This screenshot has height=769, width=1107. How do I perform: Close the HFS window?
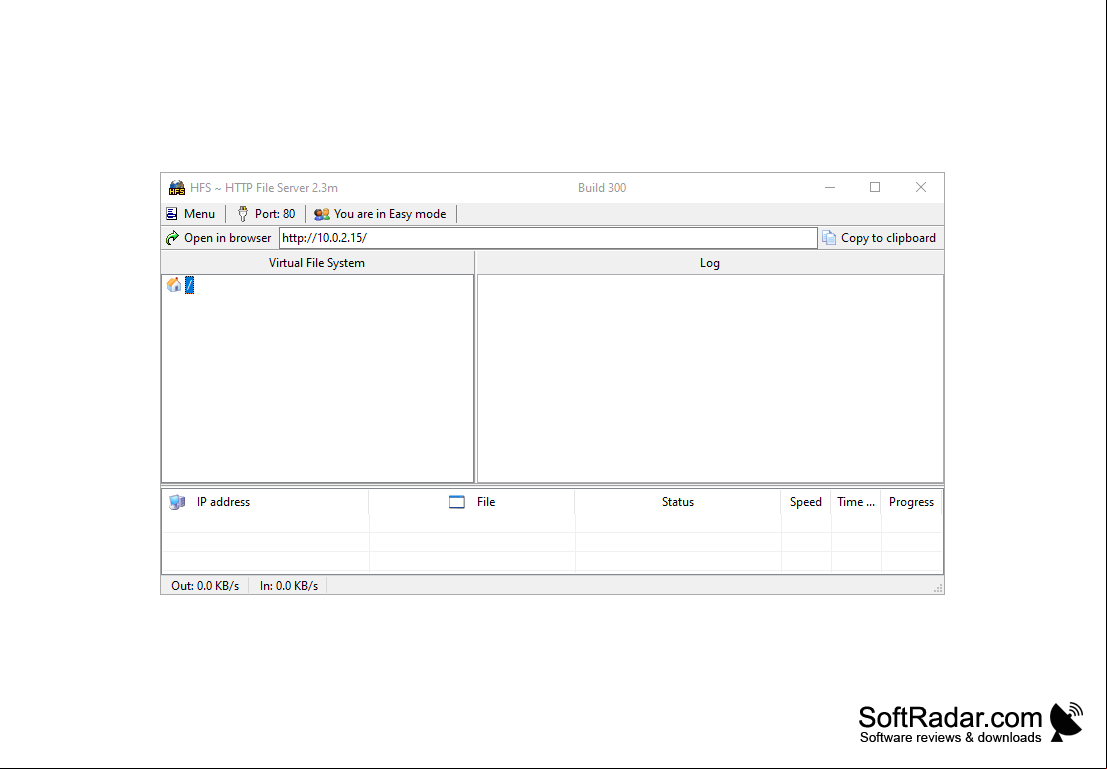(x=921, y=187)
